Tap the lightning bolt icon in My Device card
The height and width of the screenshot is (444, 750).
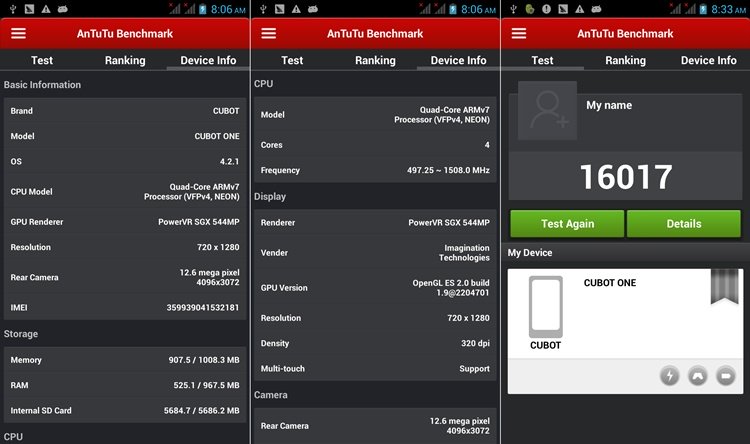[670, 376]
